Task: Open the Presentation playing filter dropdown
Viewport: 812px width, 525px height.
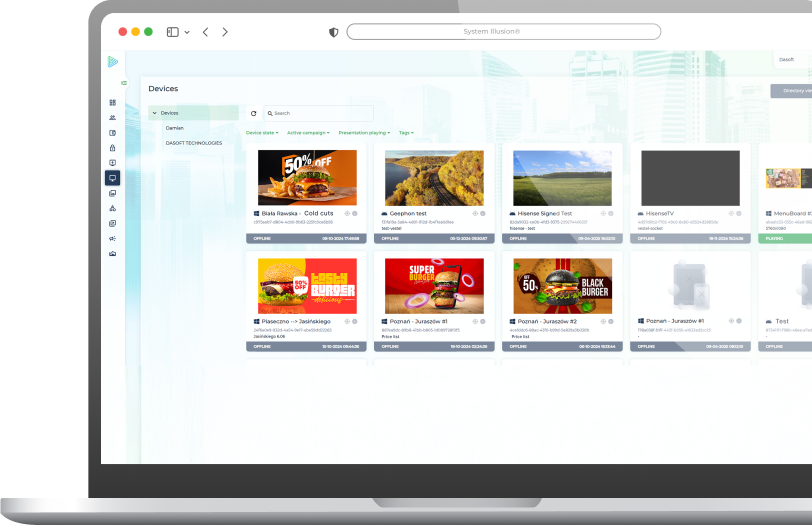Action: 364,133
